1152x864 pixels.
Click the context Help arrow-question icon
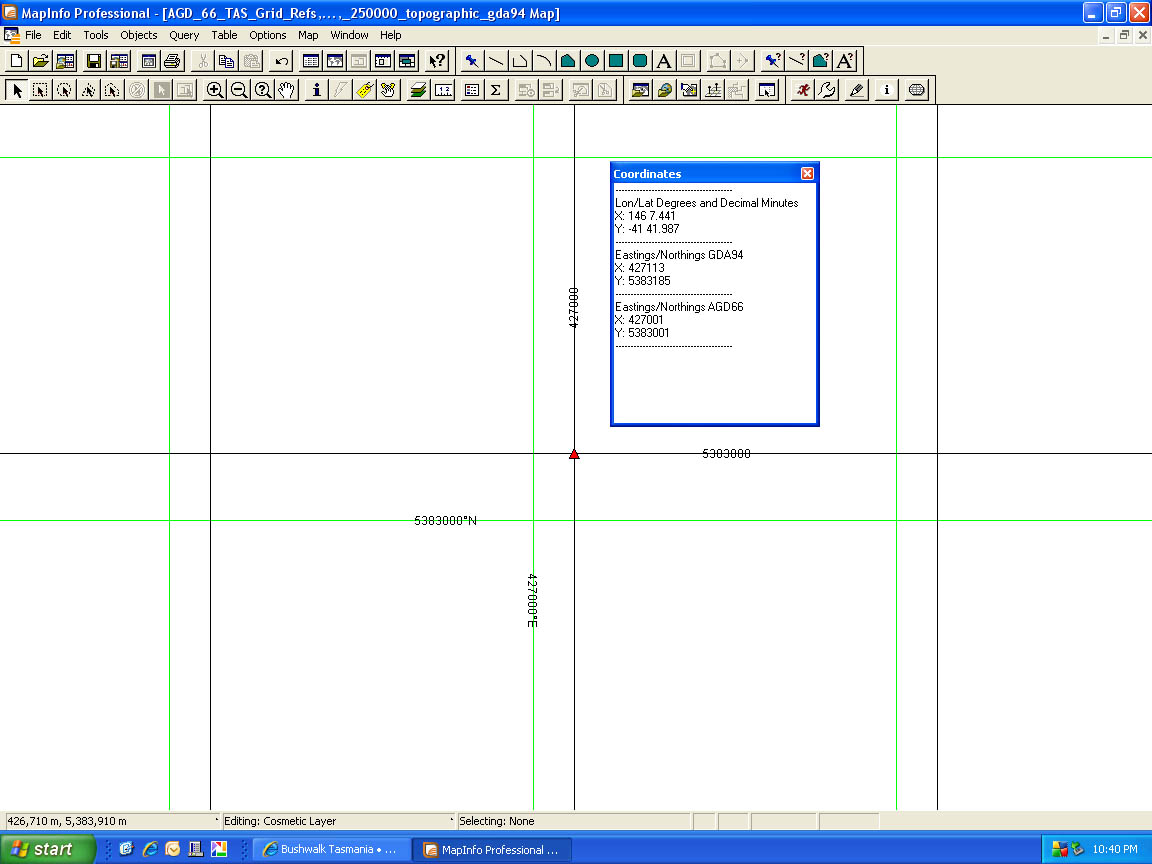(x=437, y=61)
